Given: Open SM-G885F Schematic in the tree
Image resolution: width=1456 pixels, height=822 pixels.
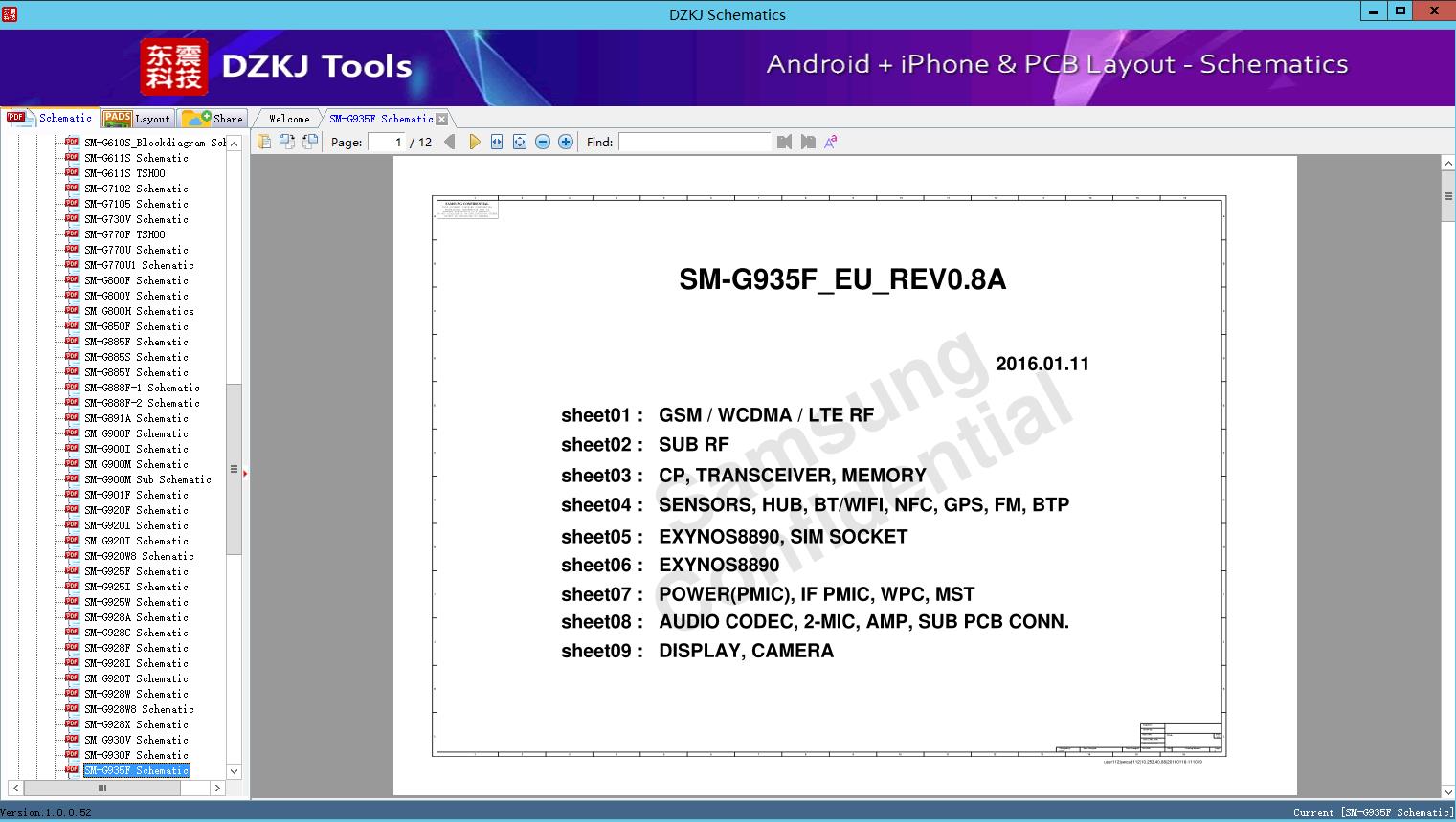Looking at the screenshot, I should click(136, 342).
